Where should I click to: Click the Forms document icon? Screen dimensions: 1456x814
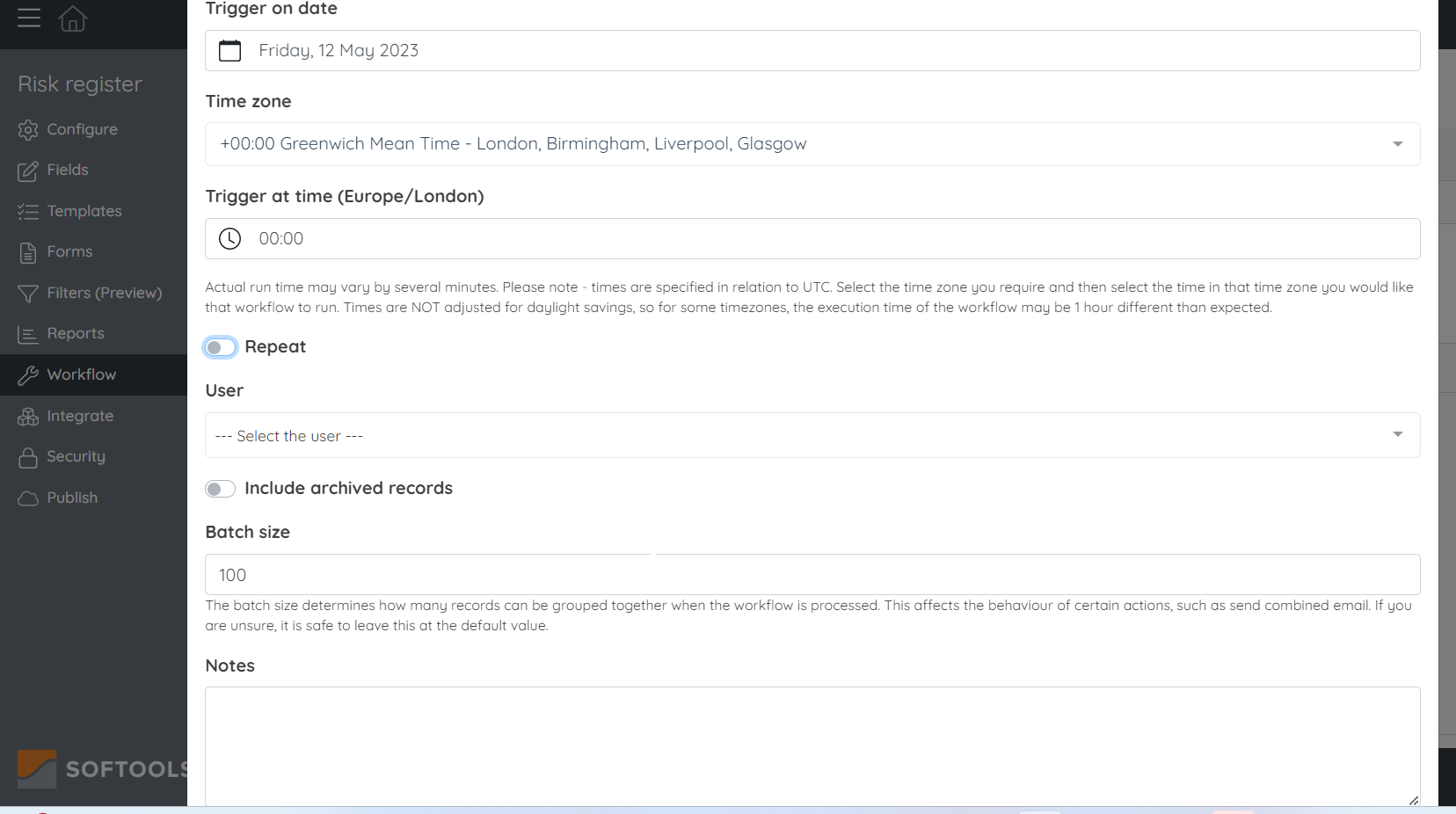pos(28,253)
